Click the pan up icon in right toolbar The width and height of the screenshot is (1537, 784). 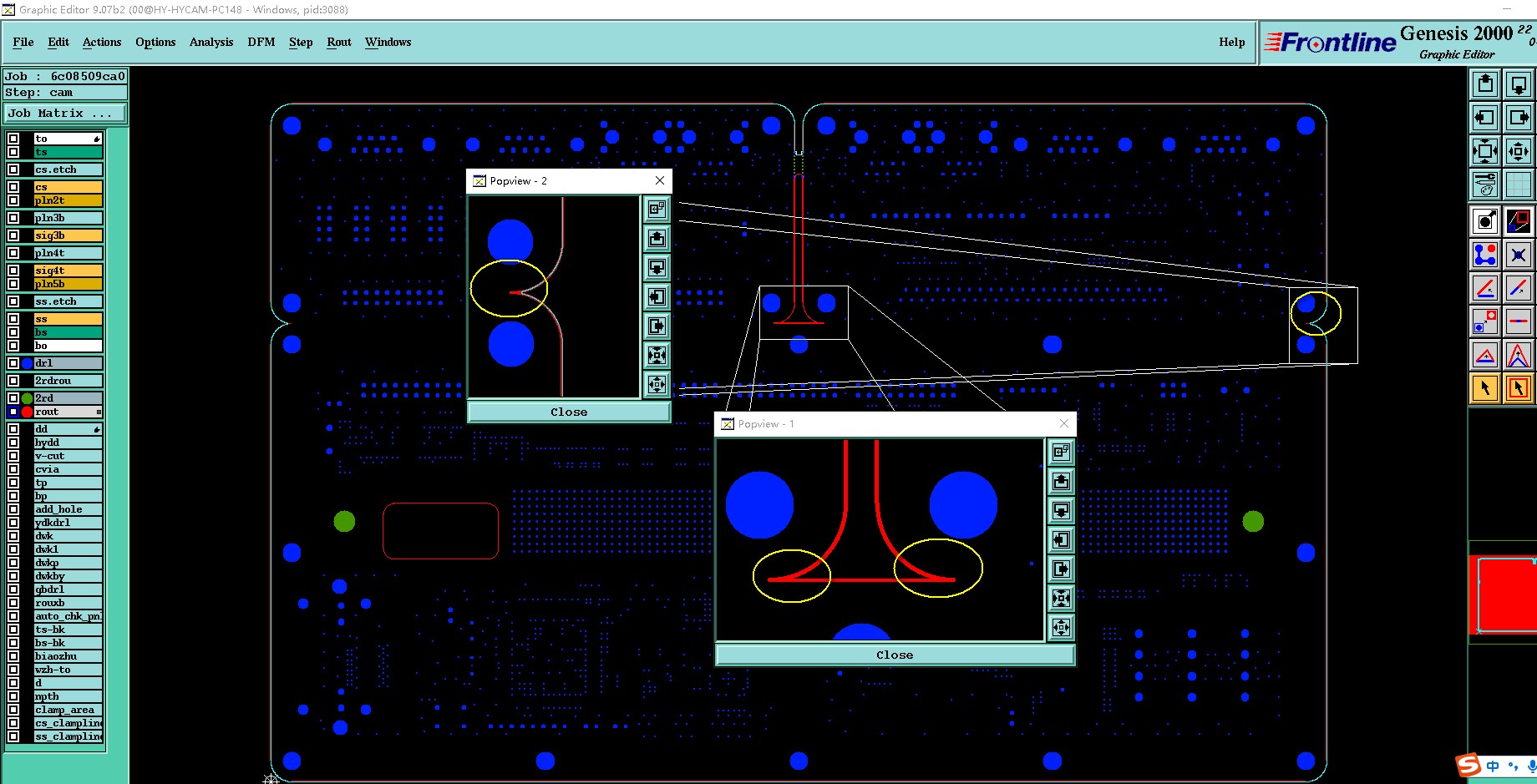(x=1485, y=84)
